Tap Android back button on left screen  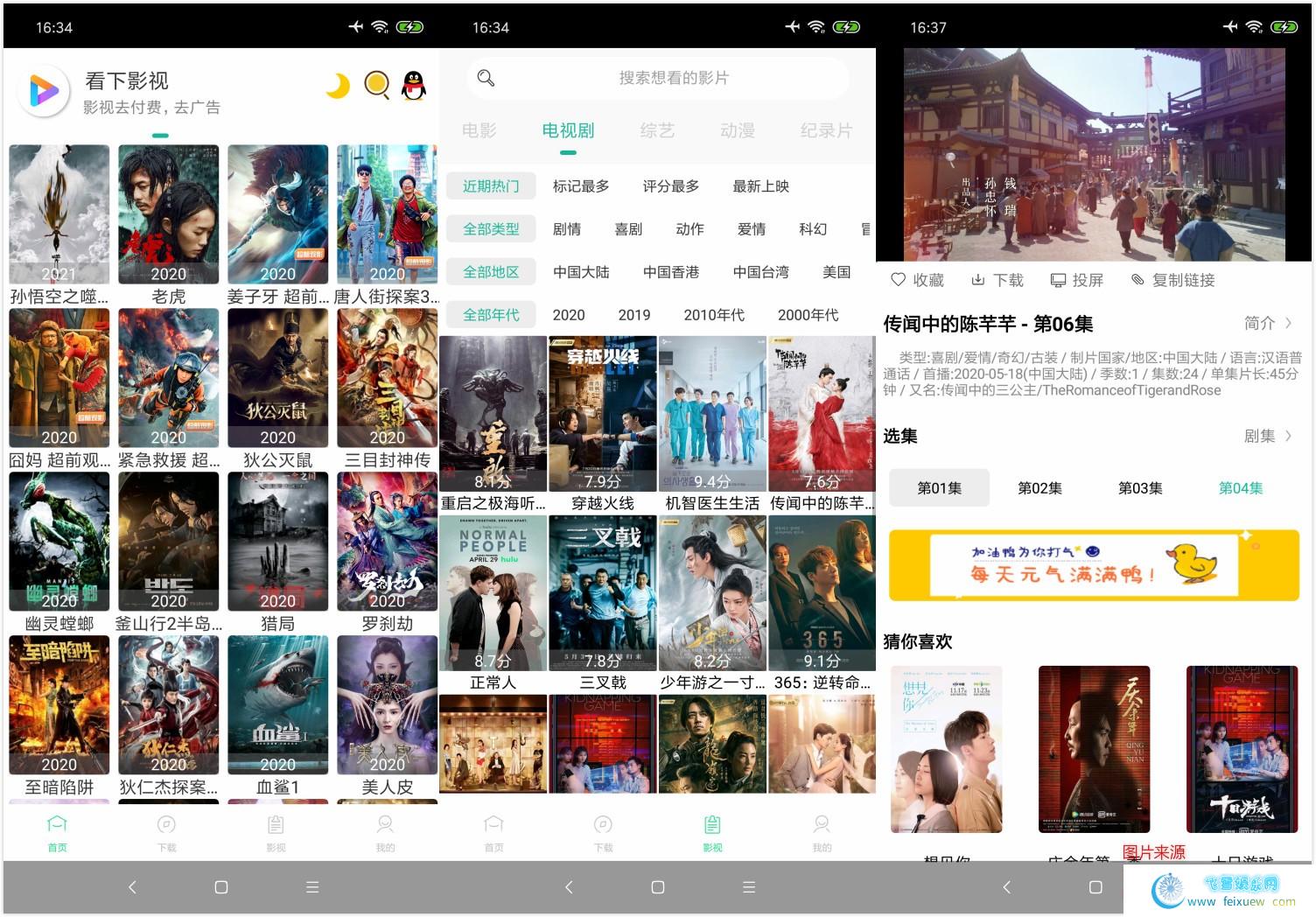coord(132,887)
